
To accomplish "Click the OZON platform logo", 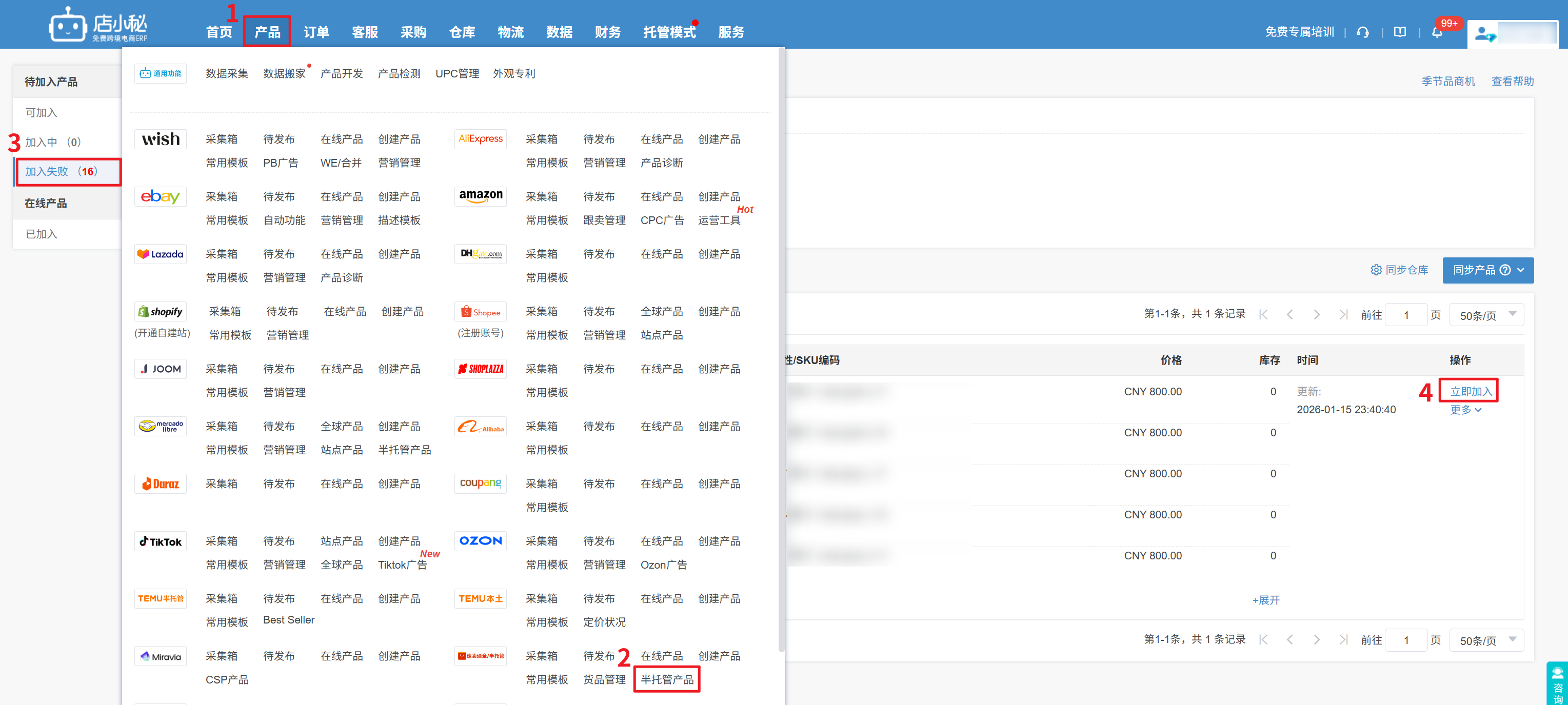I will tap(480, 541).
